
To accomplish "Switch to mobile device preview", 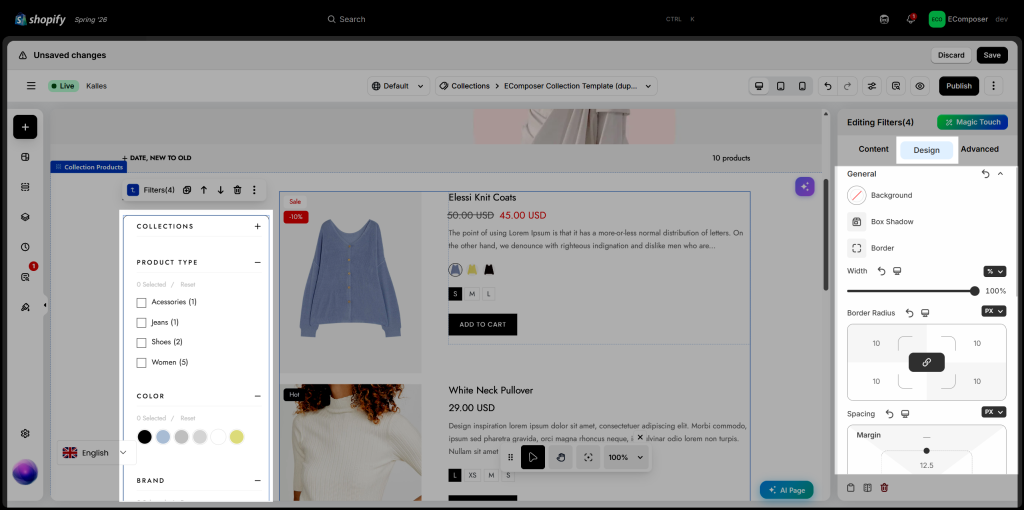I will coord(802,86).
